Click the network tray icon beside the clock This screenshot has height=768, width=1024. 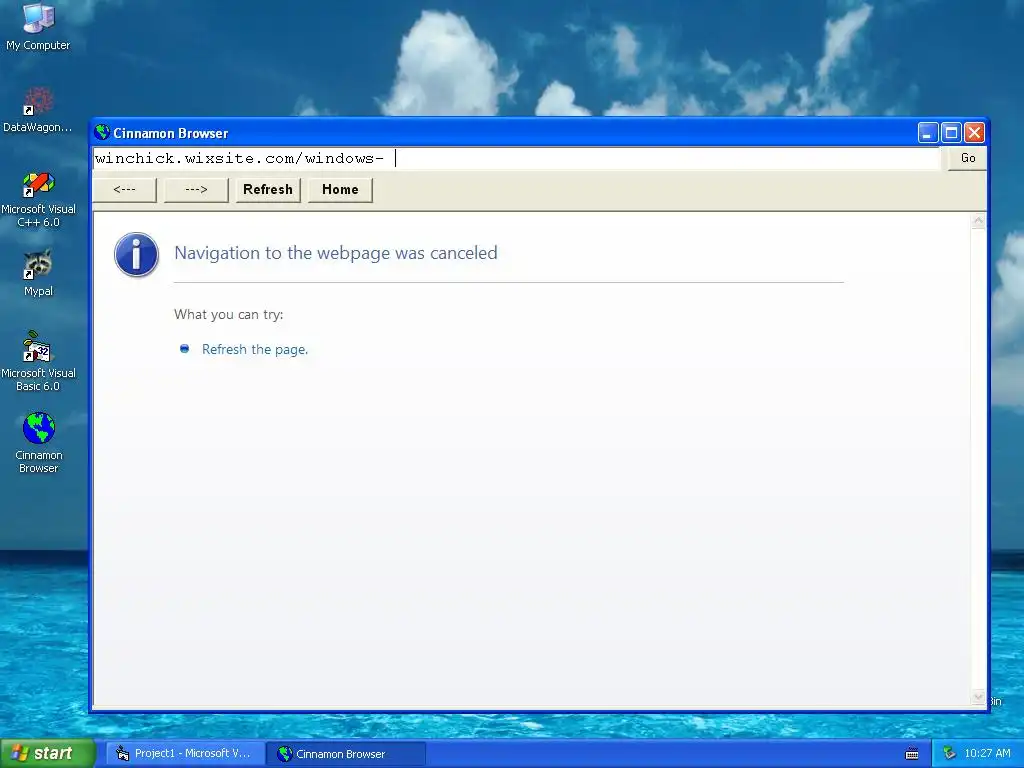[949, 754]
